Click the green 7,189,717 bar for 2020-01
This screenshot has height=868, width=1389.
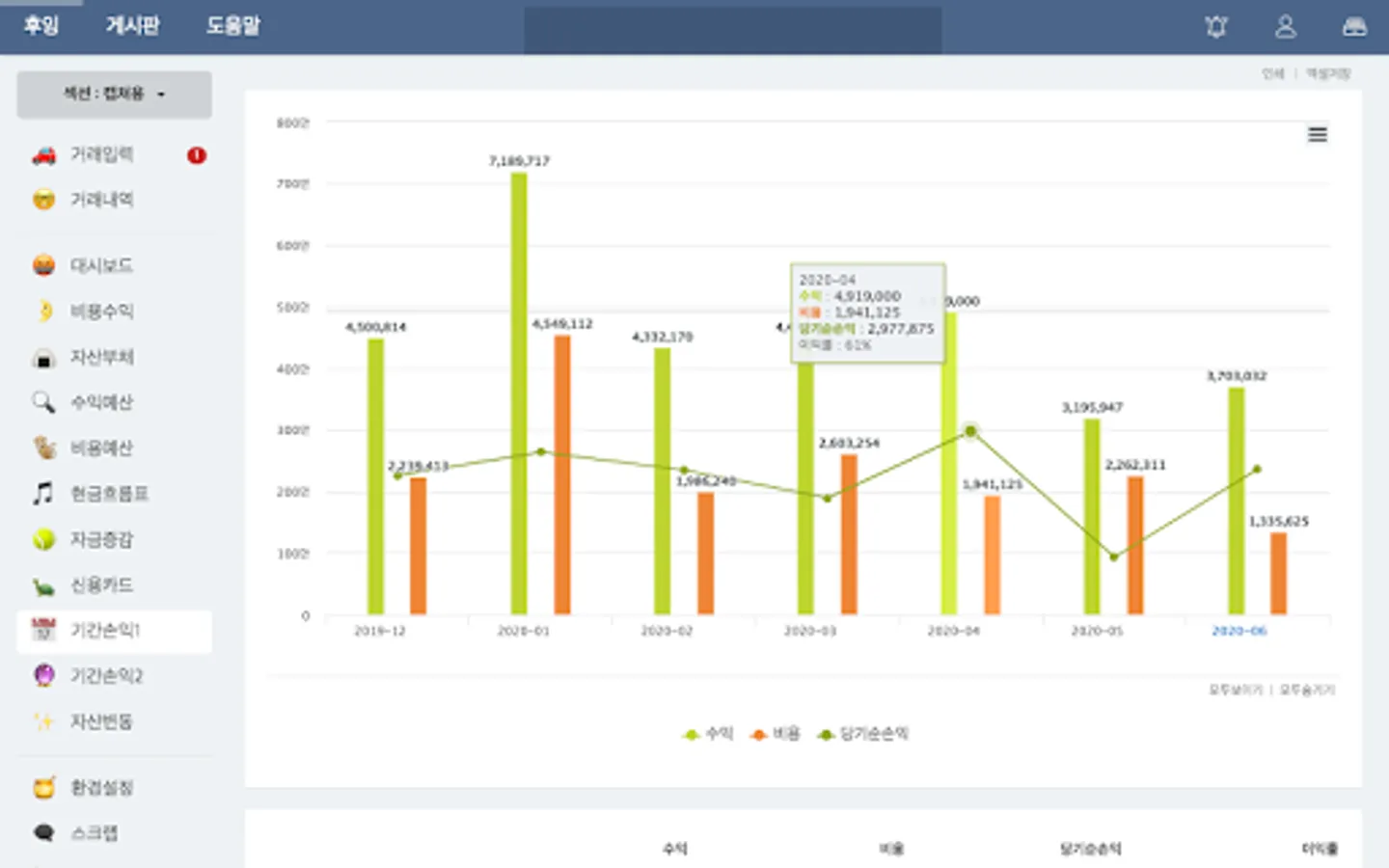[519, 393]
